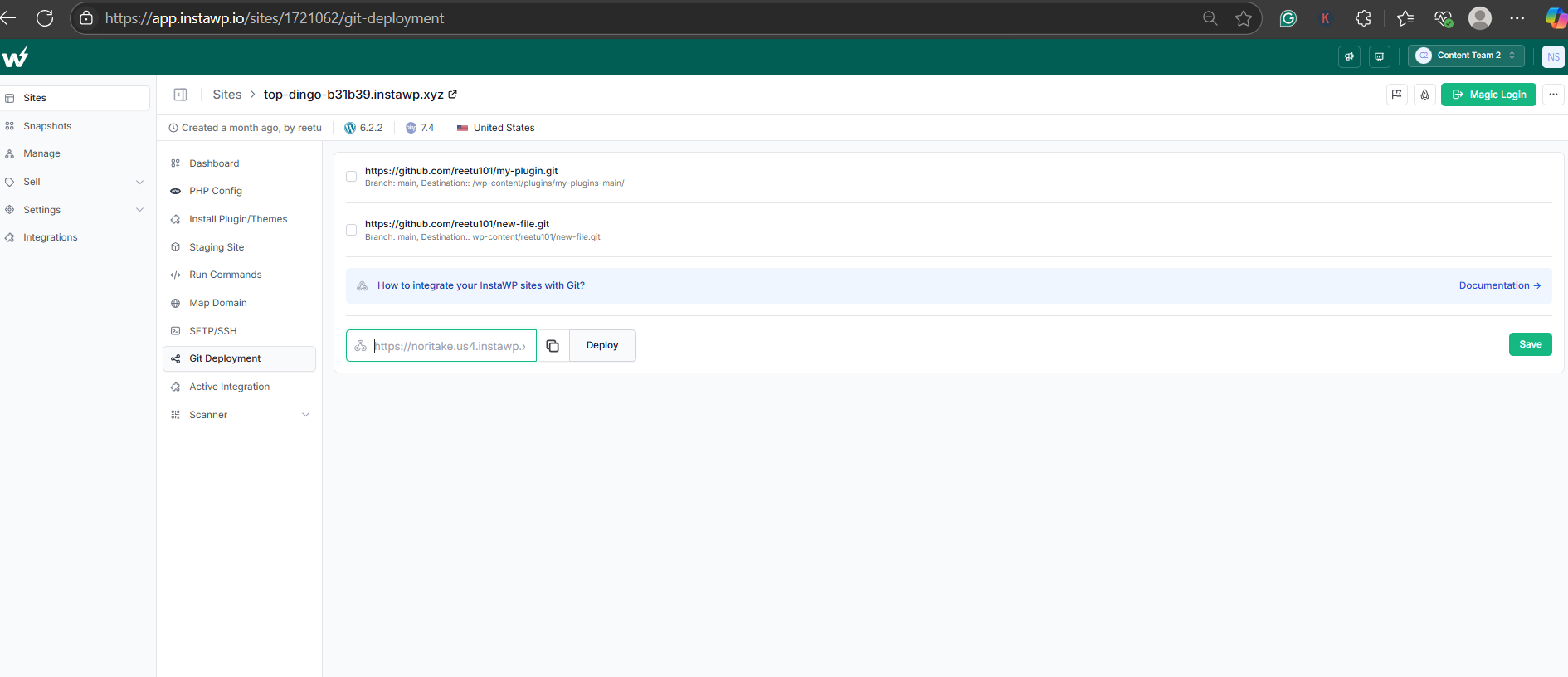Open Sites in the main sidebar
This screenshot has width=1568, height=677.
click(x=75, y=98)
